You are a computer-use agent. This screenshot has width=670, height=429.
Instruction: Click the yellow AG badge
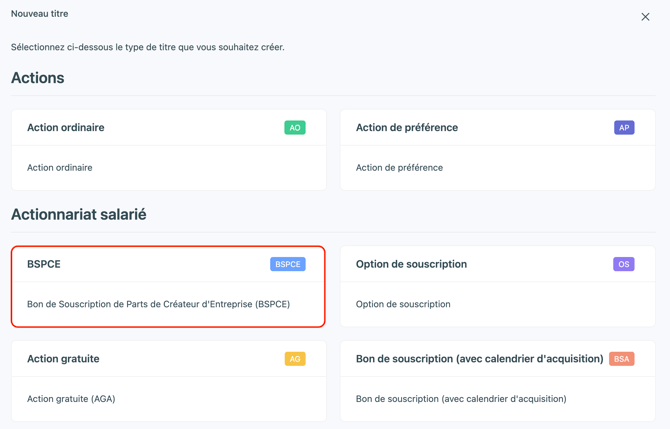coord(295,359)
